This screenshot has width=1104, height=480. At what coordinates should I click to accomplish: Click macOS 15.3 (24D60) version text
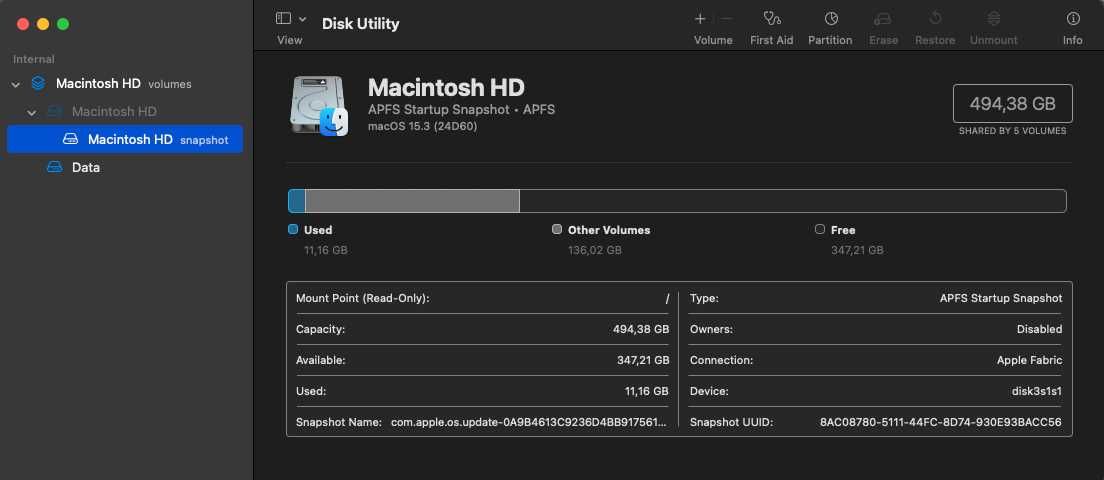coord(422,127)
